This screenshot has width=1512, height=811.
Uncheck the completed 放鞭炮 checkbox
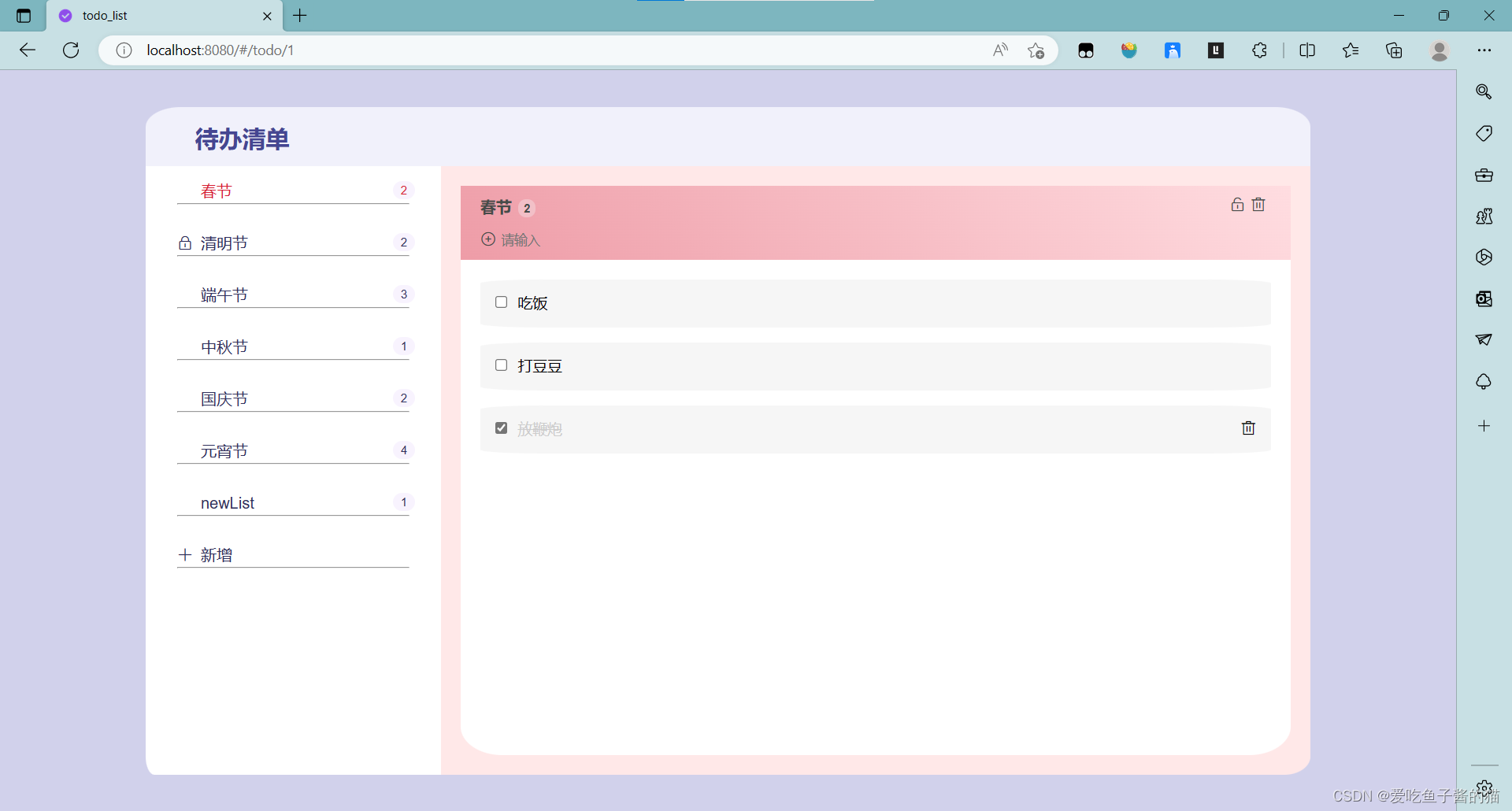click(501, 428)
